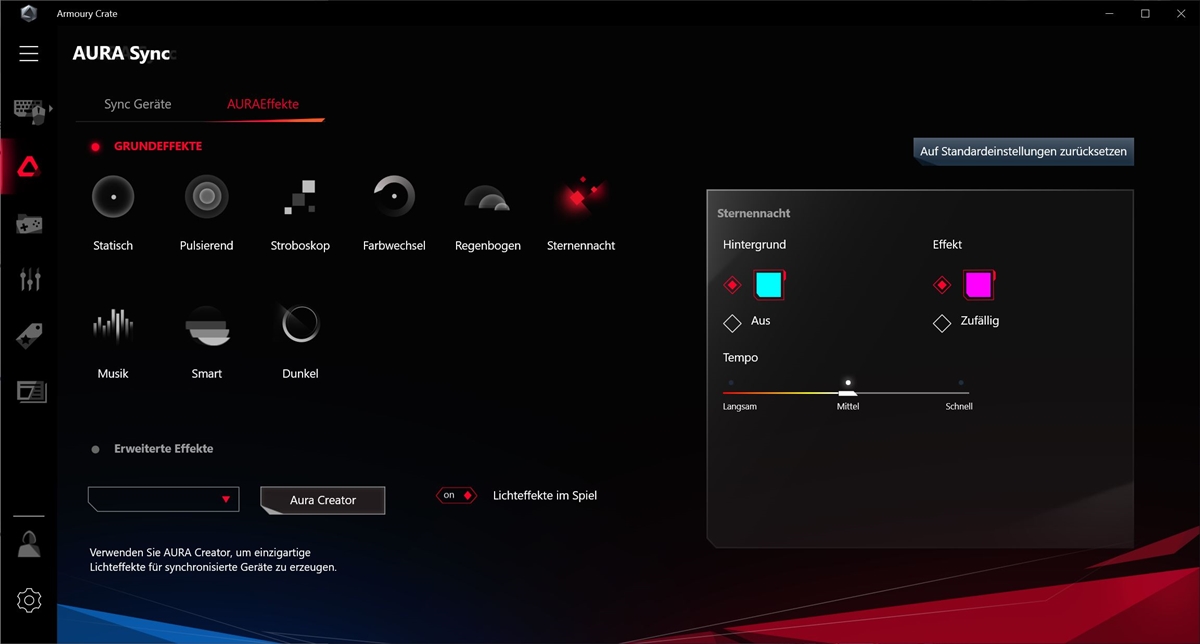Screen dimensions: 1200x644
Task: Switch to the AURAEffekte tab
Action: [x=263, y=104]
